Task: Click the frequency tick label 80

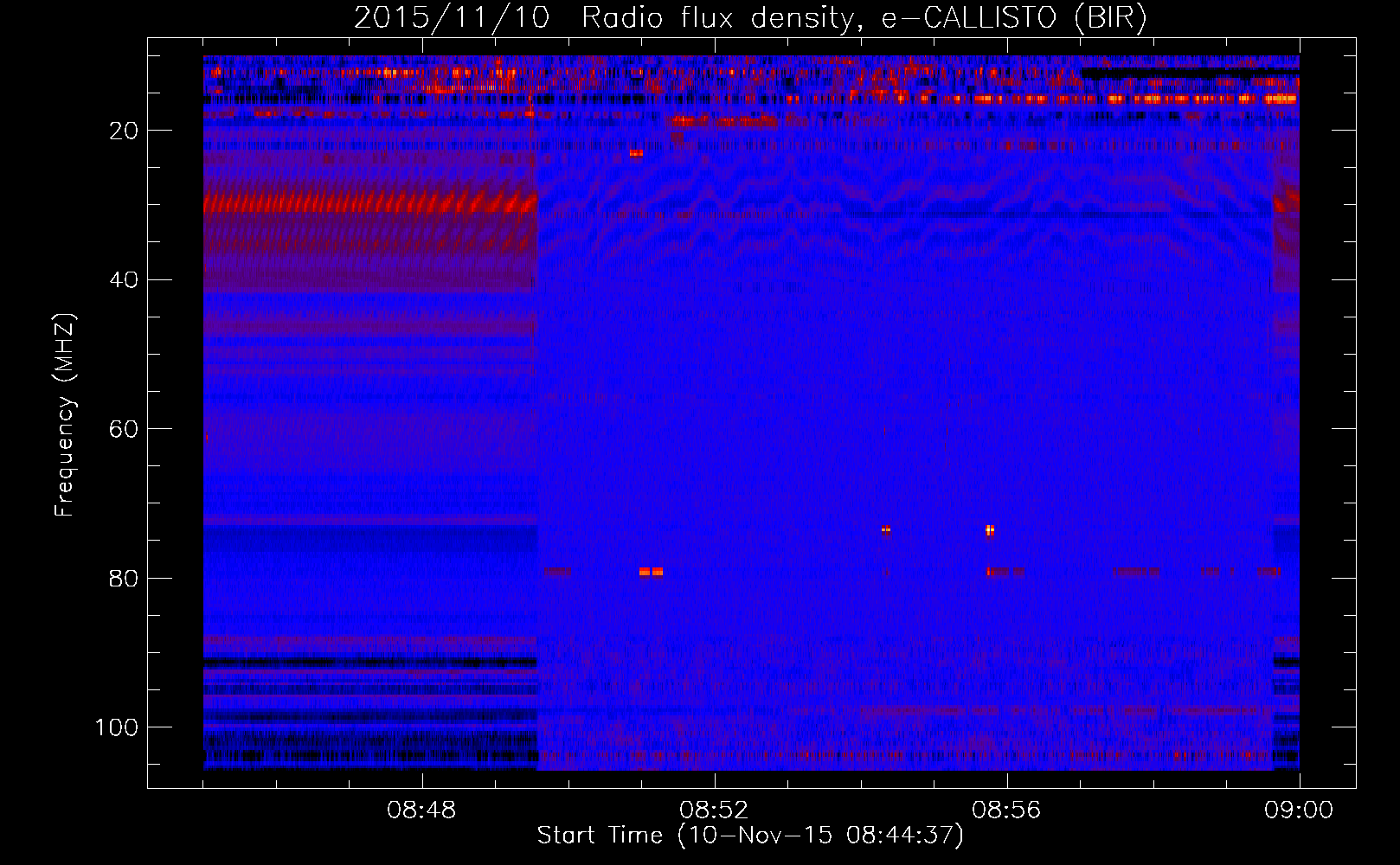Action: (123, 578)
